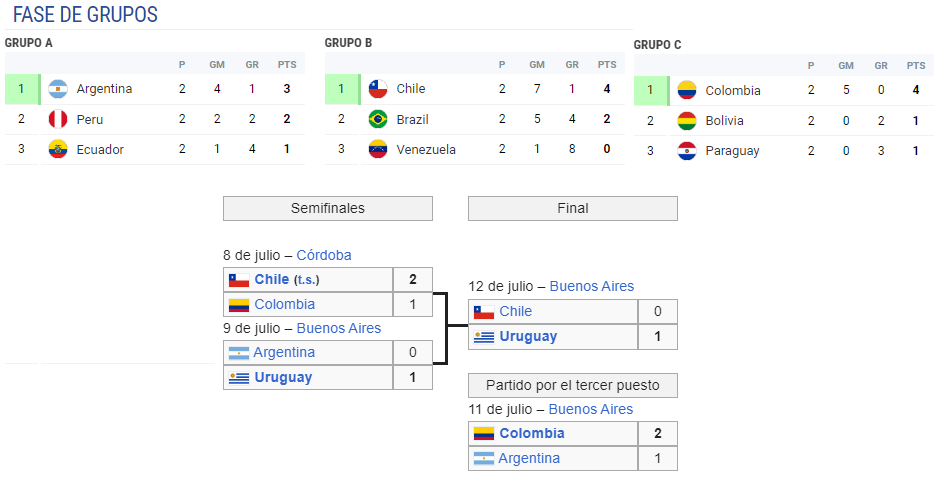Click the PTS column header in Grupo A
This screenshot has width=939, height=485.
(287, 65)
